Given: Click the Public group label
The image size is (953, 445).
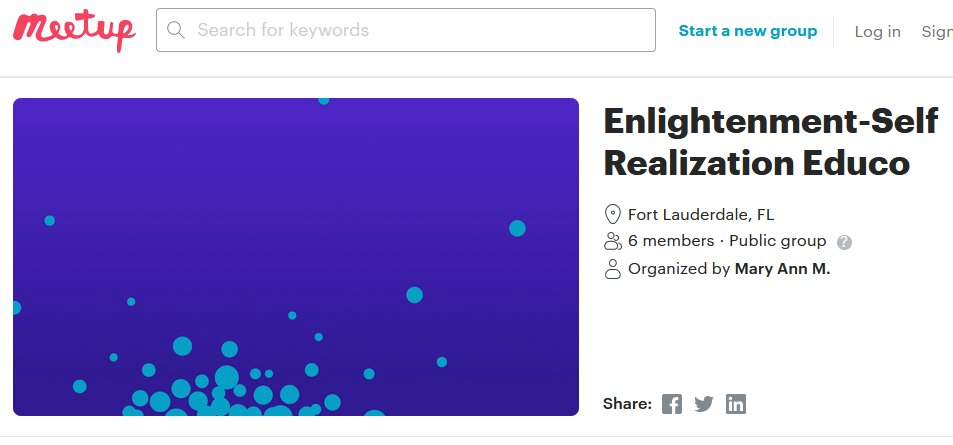Looking at the screenshot, I should coord(777,241).
